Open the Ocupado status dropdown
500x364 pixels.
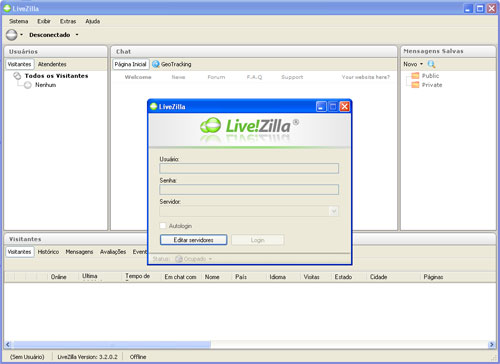coord(194,259)
